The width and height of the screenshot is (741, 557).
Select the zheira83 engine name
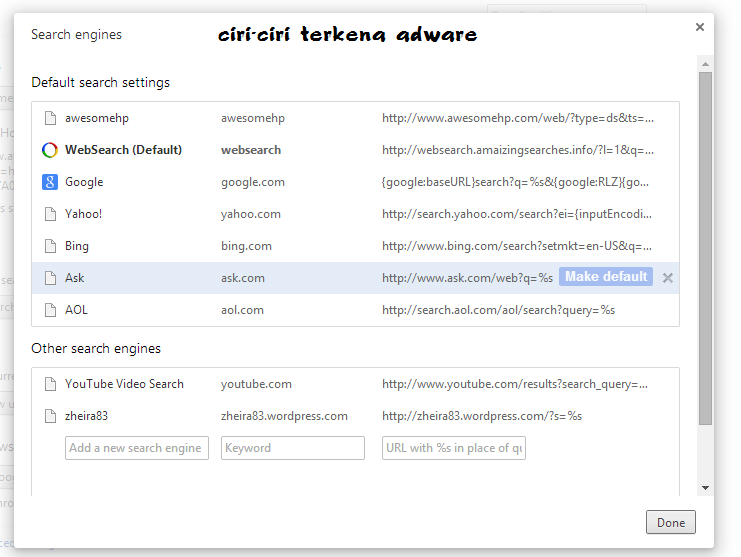pyautogui.click(x=86, y=416)
